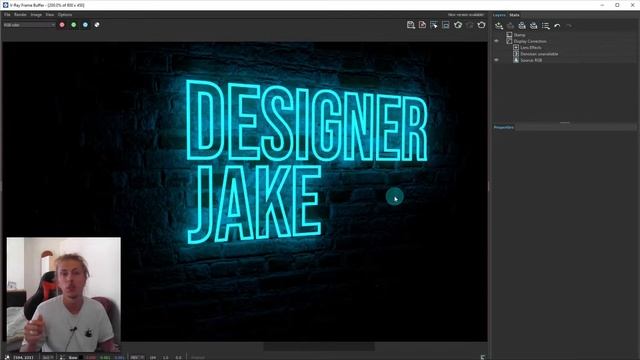Viewport: 640px width, 360px height.
Task: Click the New version available notice
Action: [x=466, y=15]
